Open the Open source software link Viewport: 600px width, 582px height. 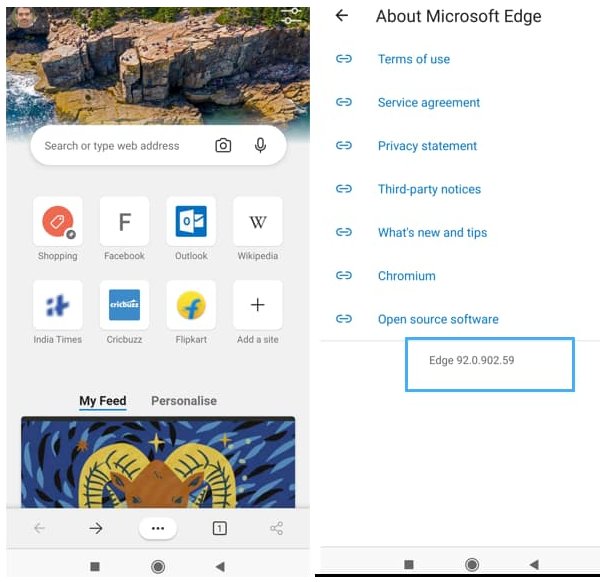(x=438, y=319)
